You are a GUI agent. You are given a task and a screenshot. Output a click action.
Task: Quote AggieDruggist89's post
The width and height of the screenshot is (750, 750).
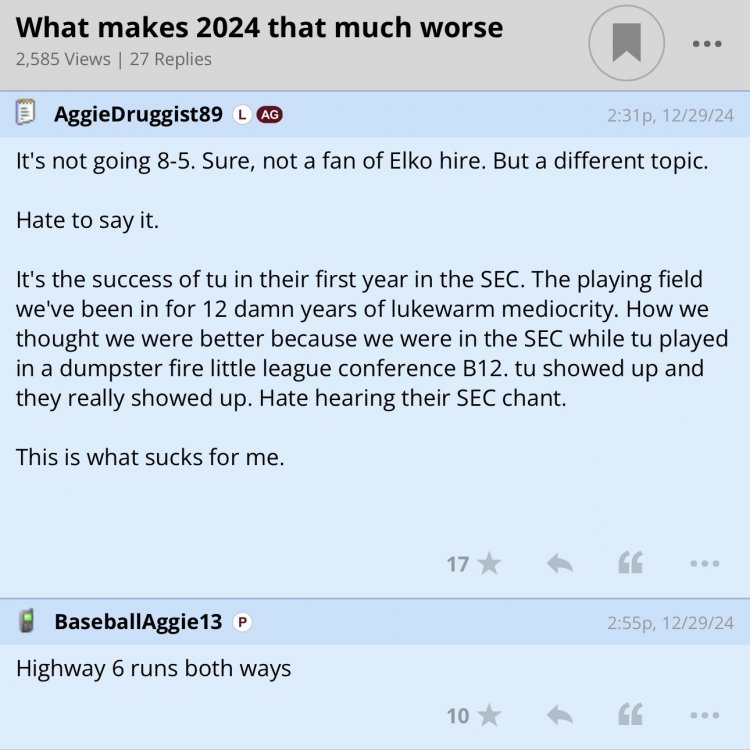tap(630, 564)
